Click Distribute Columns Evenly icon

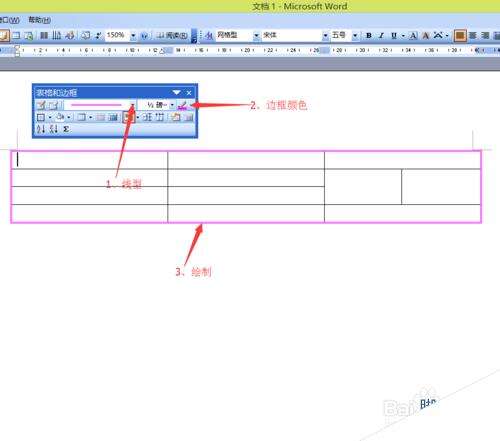[160, 117]
